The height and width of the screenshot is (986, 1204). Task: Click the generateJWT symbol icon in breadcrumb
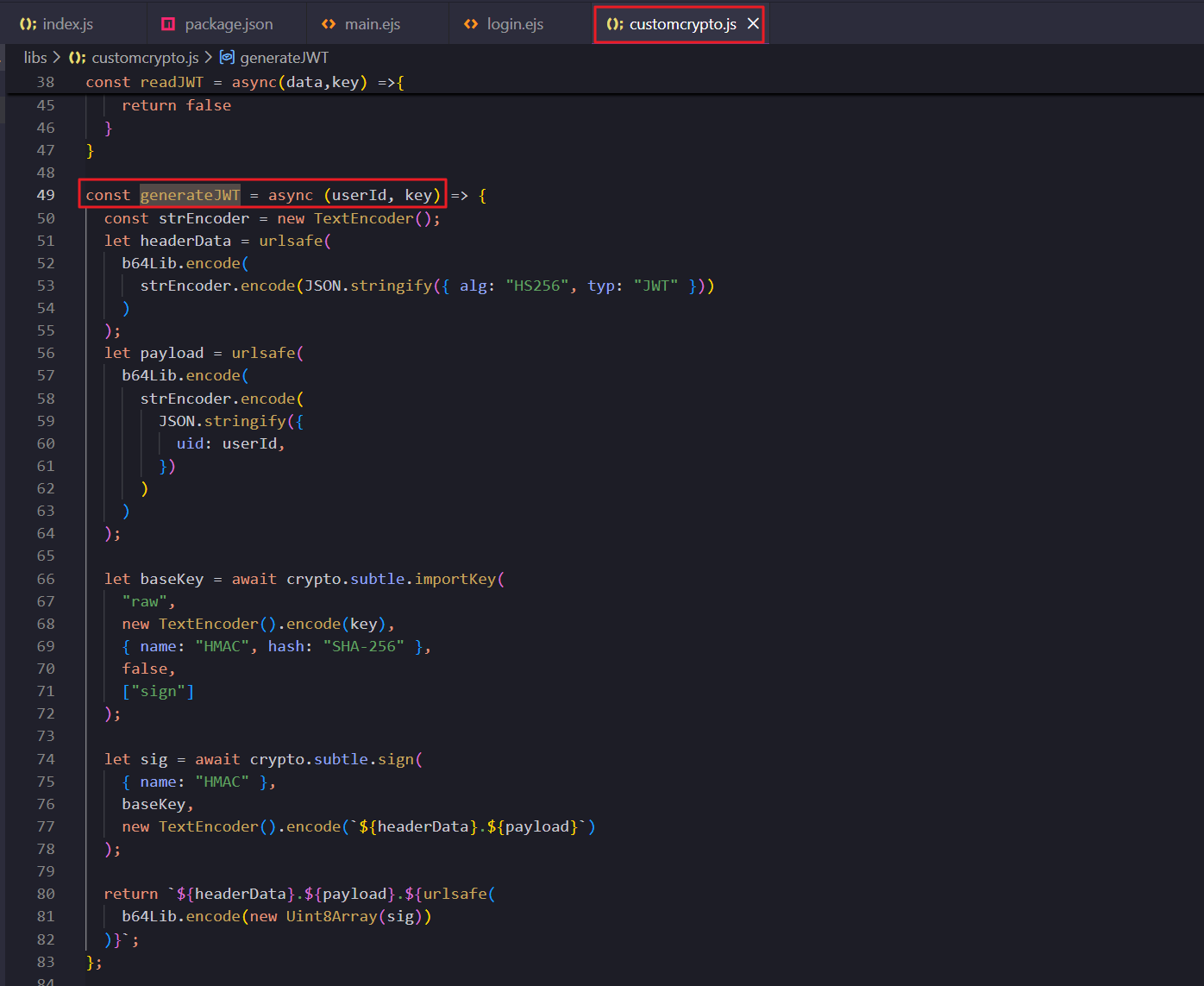click(x=227, y=58)
